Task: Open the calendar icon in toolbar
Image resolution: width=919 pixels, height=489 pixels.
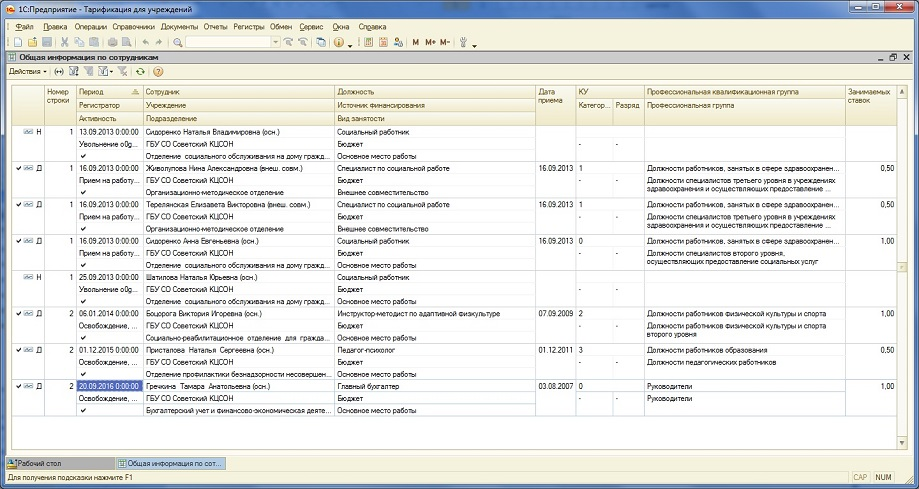Action: coord(383,42)
